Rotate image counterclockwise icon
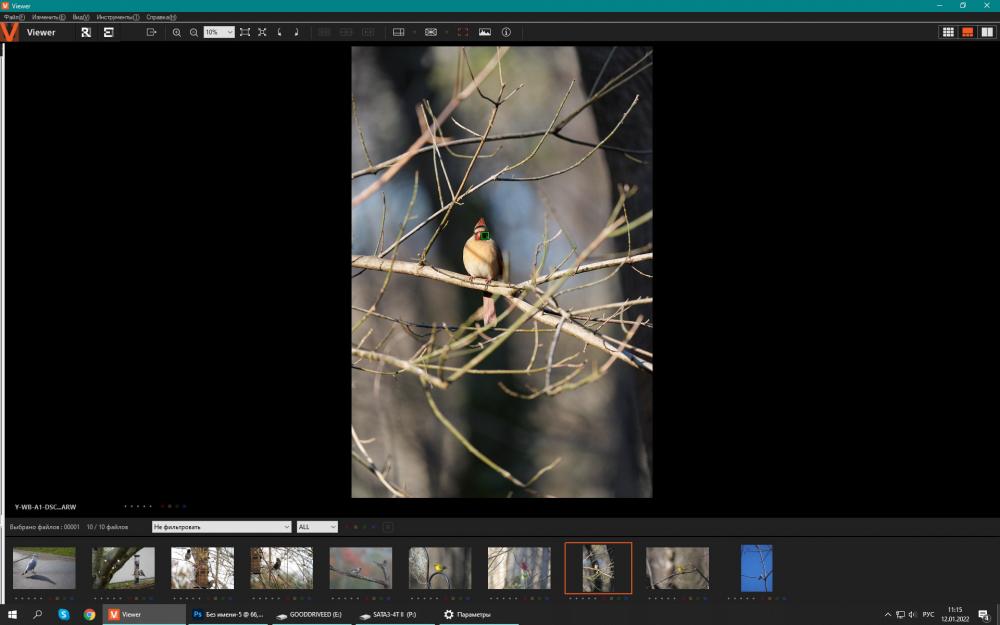The image size is (1000, 625). [279, 32]
